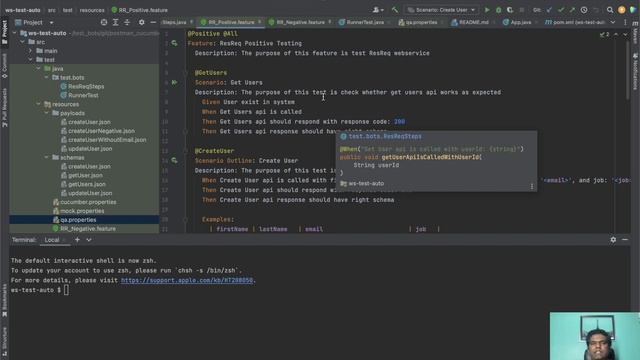Image resolution: width=640 pixels, height=360 pixels.
Task: Collapse the payloads folder
Action: click(47, 113)
